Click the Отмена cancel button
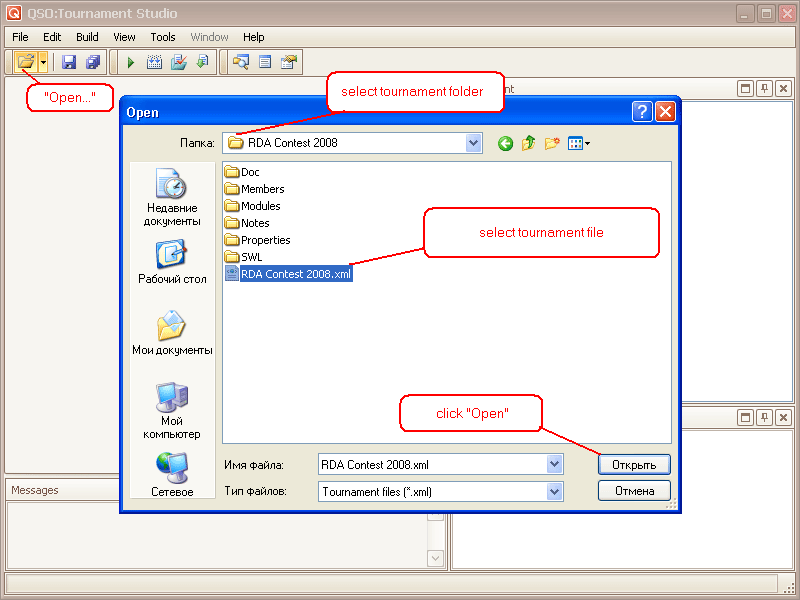 coord(634,491)
